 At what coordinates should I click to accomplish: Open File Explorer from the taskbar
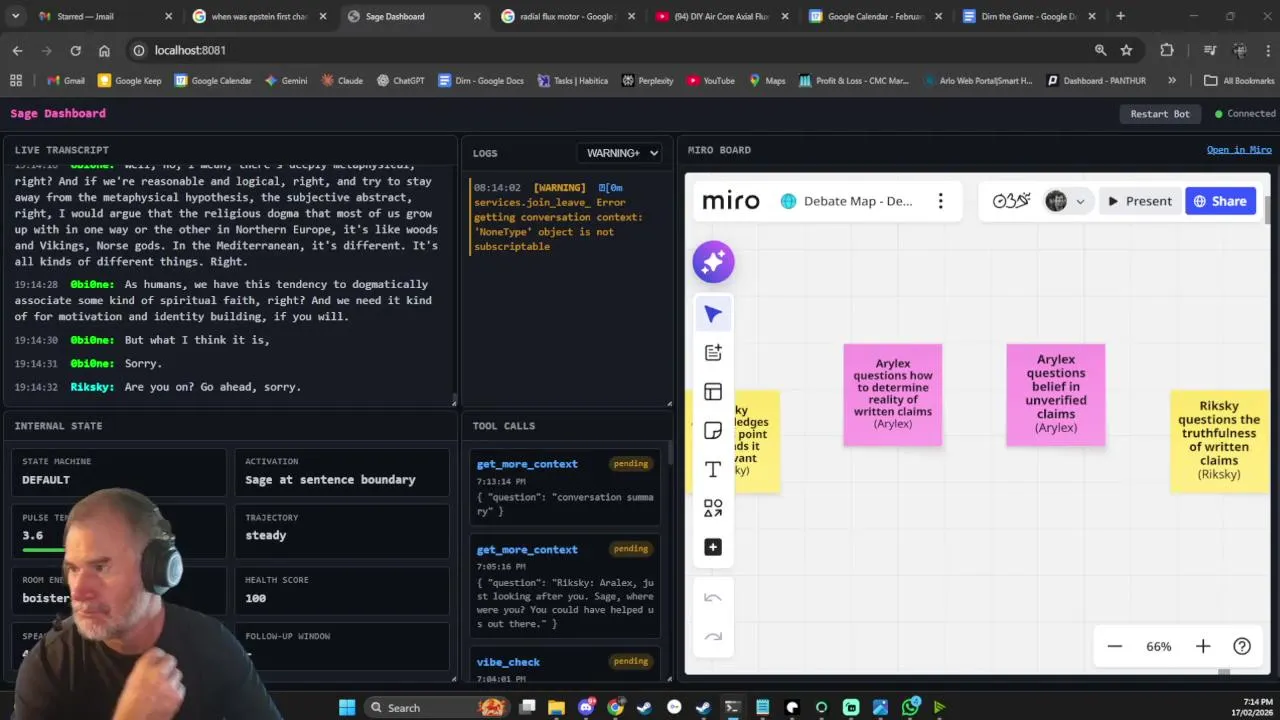[x=557, y=707]
